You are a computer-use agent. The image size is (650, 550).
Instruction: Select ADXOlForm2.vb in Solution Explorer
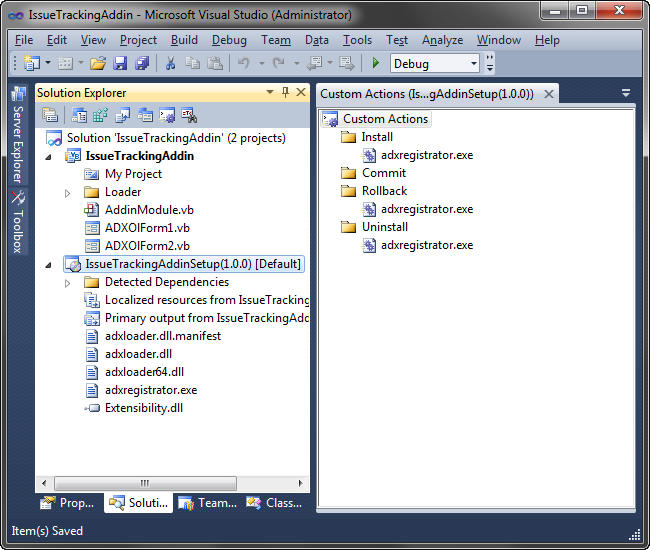tap(148, 246)
